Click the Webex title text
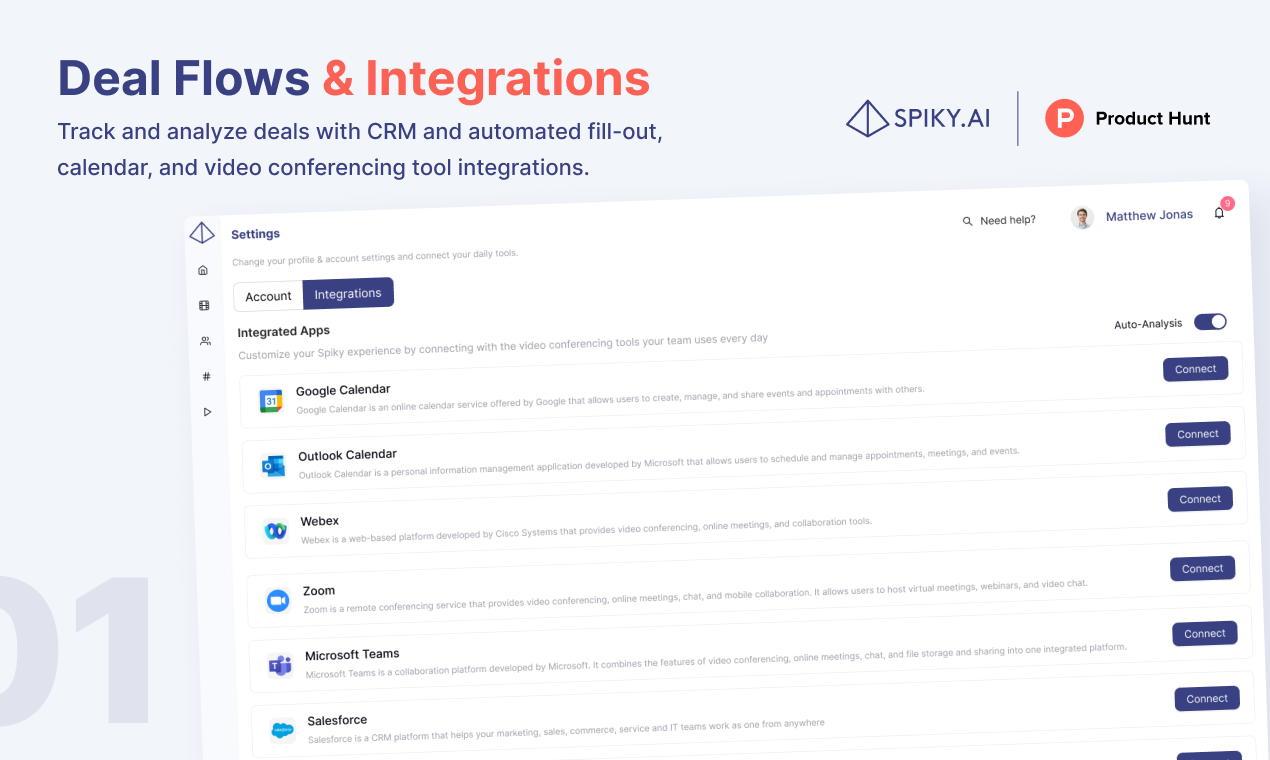 pyautogui.click(x=320, y=521)
